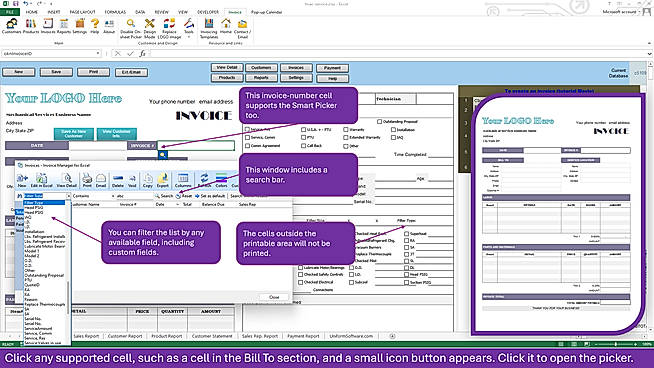Open the Contains condition dropdown
The image size is (654, 368).
[x=113, y=196]
